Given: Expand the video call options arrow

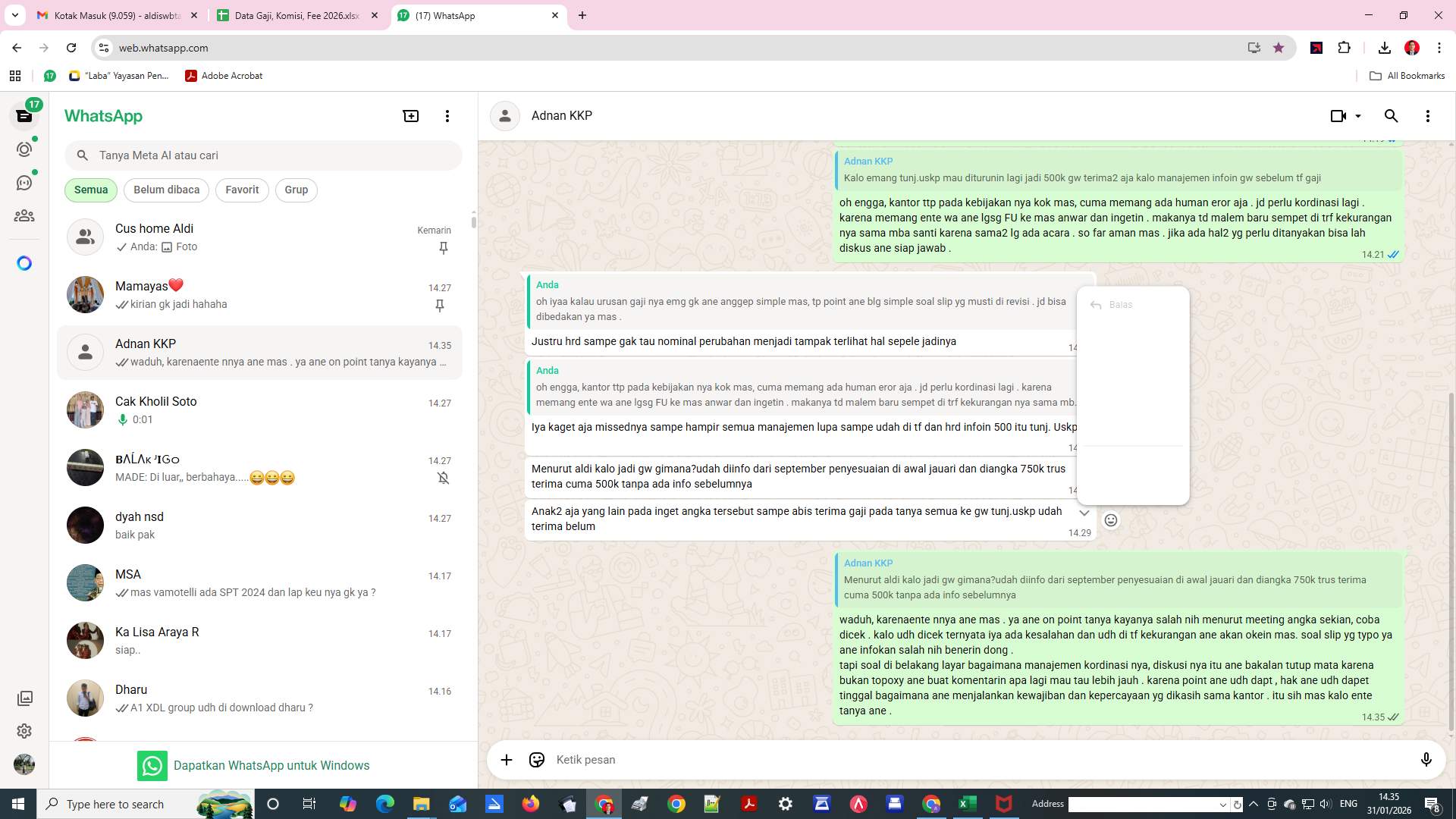Looking at the screenshot, I should tap(1357, 115).
